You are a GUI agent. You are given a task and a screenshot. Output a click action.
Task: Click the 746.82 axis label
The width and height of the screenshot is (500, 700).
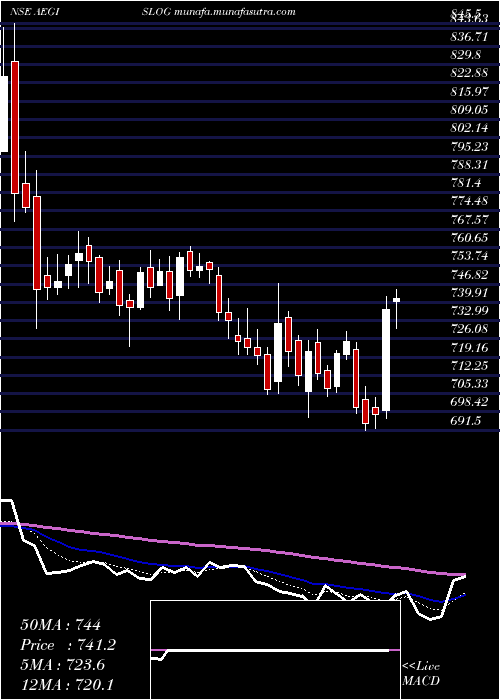coord(469,275)
